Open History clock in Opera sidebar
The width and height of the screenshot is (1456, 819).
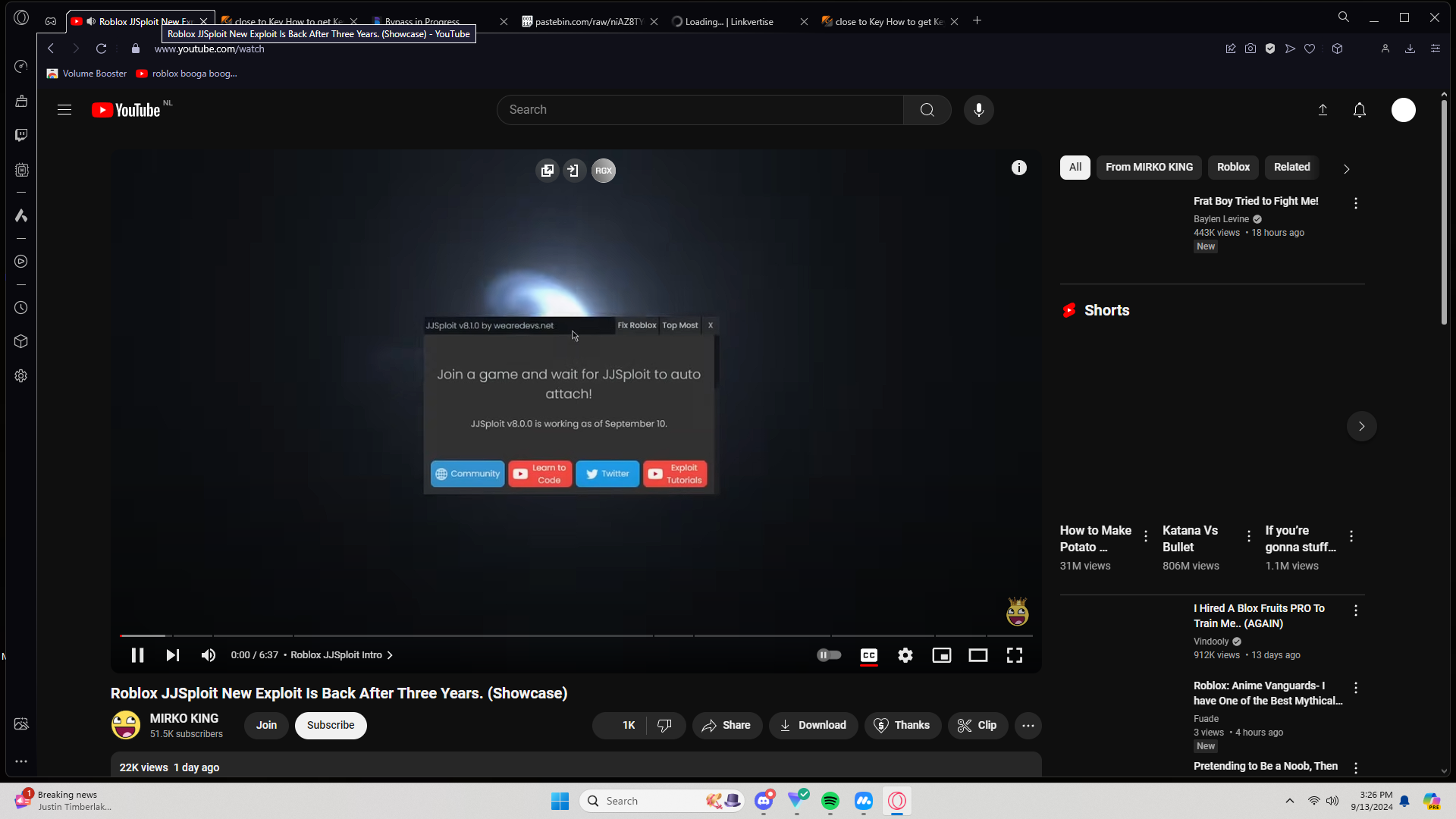pos(21,308)
